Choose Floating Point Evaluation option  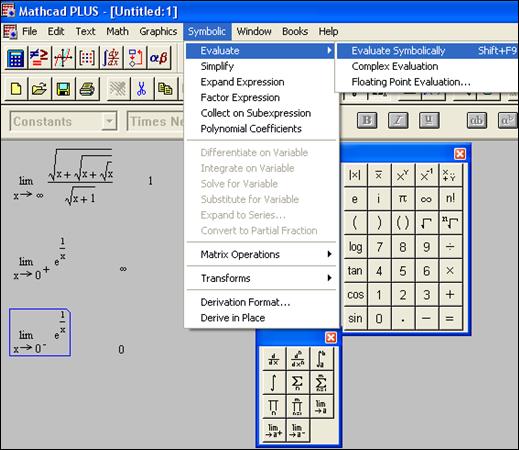428,82
